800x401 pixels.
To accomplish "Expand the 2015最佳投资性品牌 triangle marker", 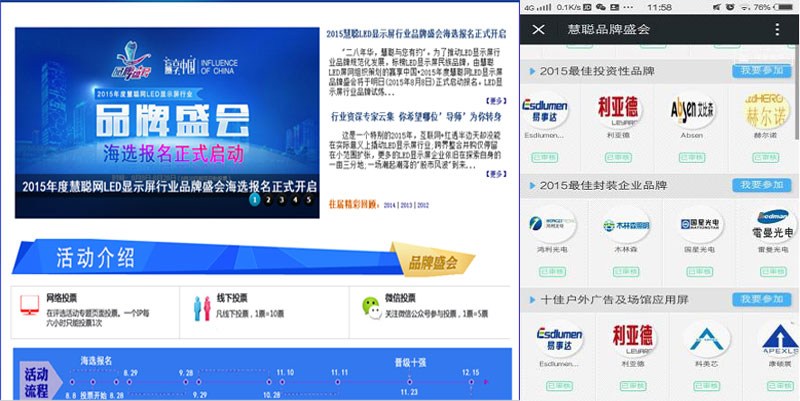I will point(533,71).
